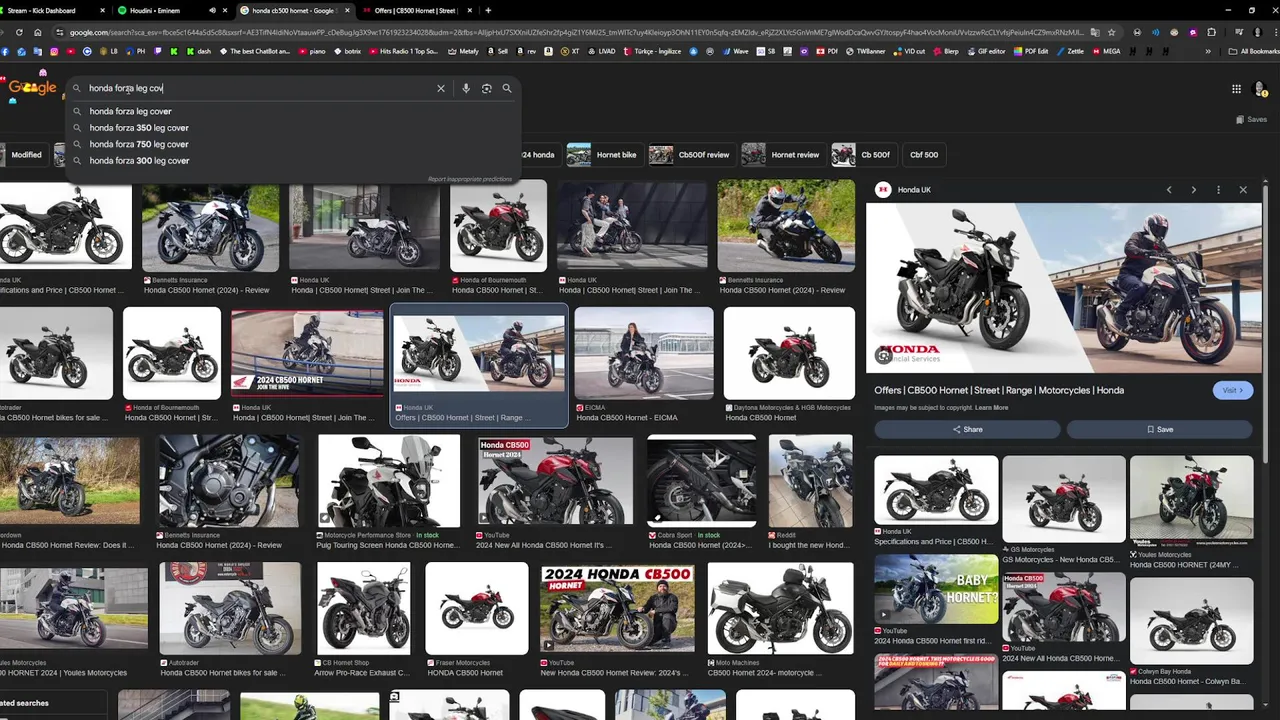This screenshot has width=1280, height=720.
Task: Go to previous image in preview panel
Action: [1169, 190]
